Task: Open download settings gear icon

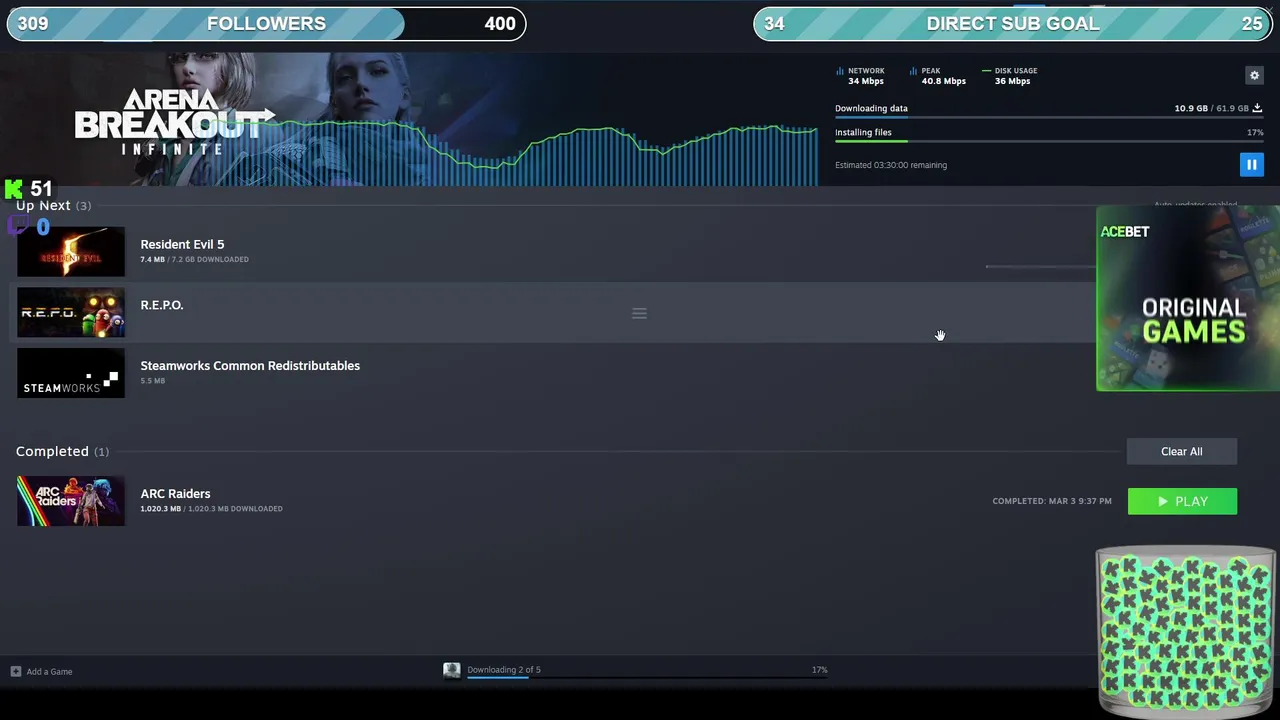Action: (x=1254, y=75)
